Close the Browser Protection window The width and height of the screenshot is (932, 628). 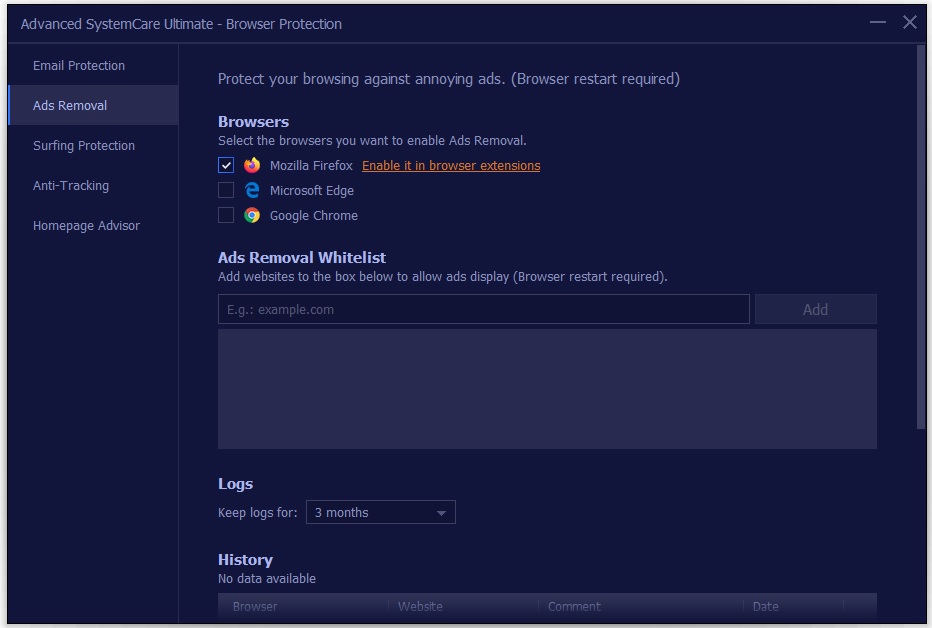point(909,22)
